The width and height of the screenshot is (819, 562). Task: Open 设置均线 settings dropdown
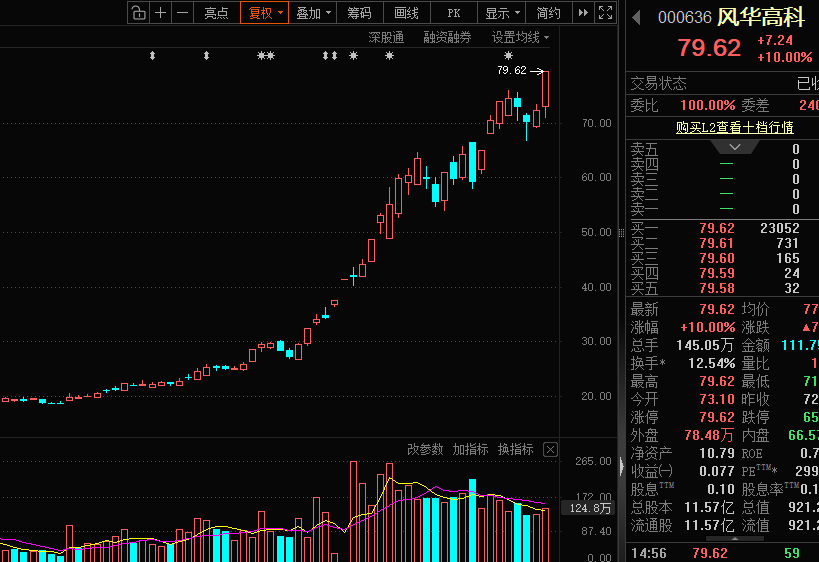[520, 37]
